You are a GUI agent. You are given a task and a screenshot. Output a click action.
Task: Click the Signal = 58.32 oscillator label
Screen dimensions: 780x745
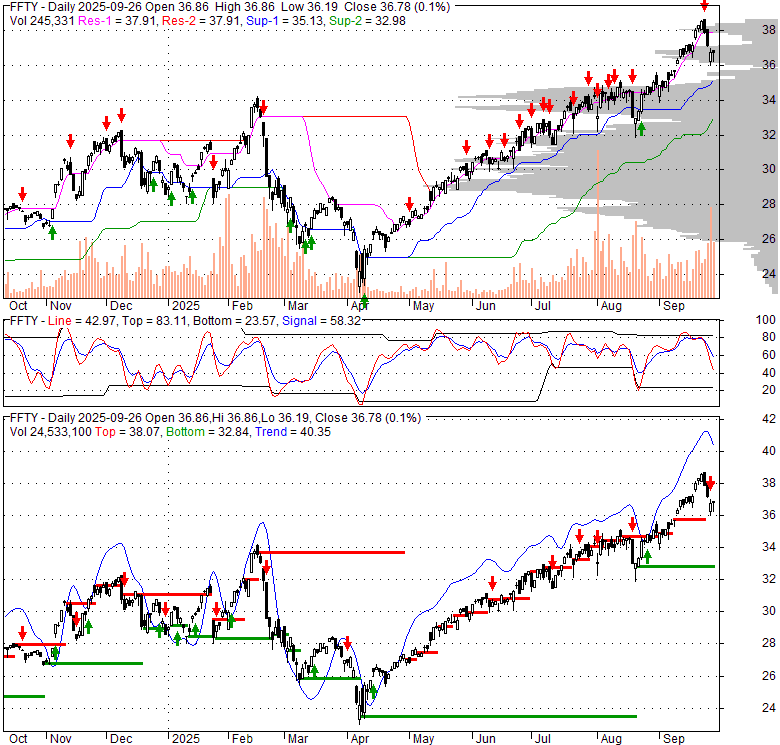[321, 321]
